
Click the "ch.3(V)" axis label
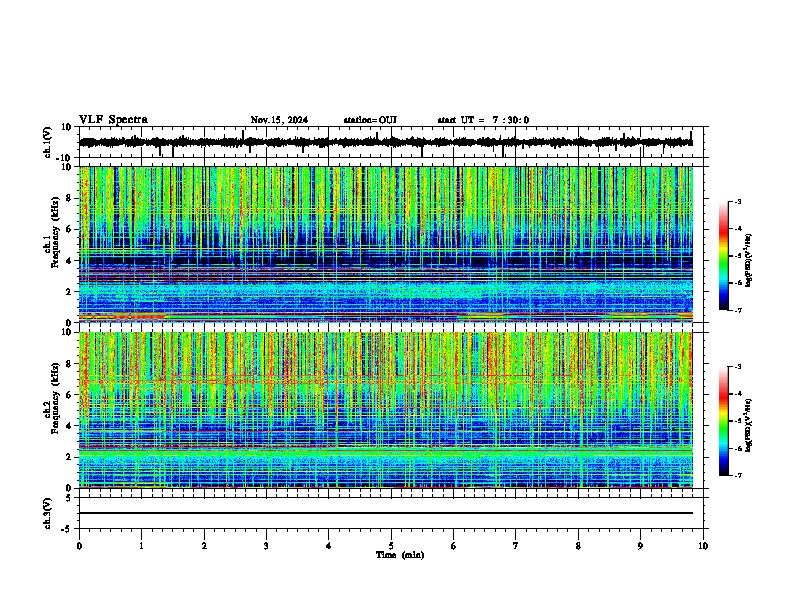(48, 513)
